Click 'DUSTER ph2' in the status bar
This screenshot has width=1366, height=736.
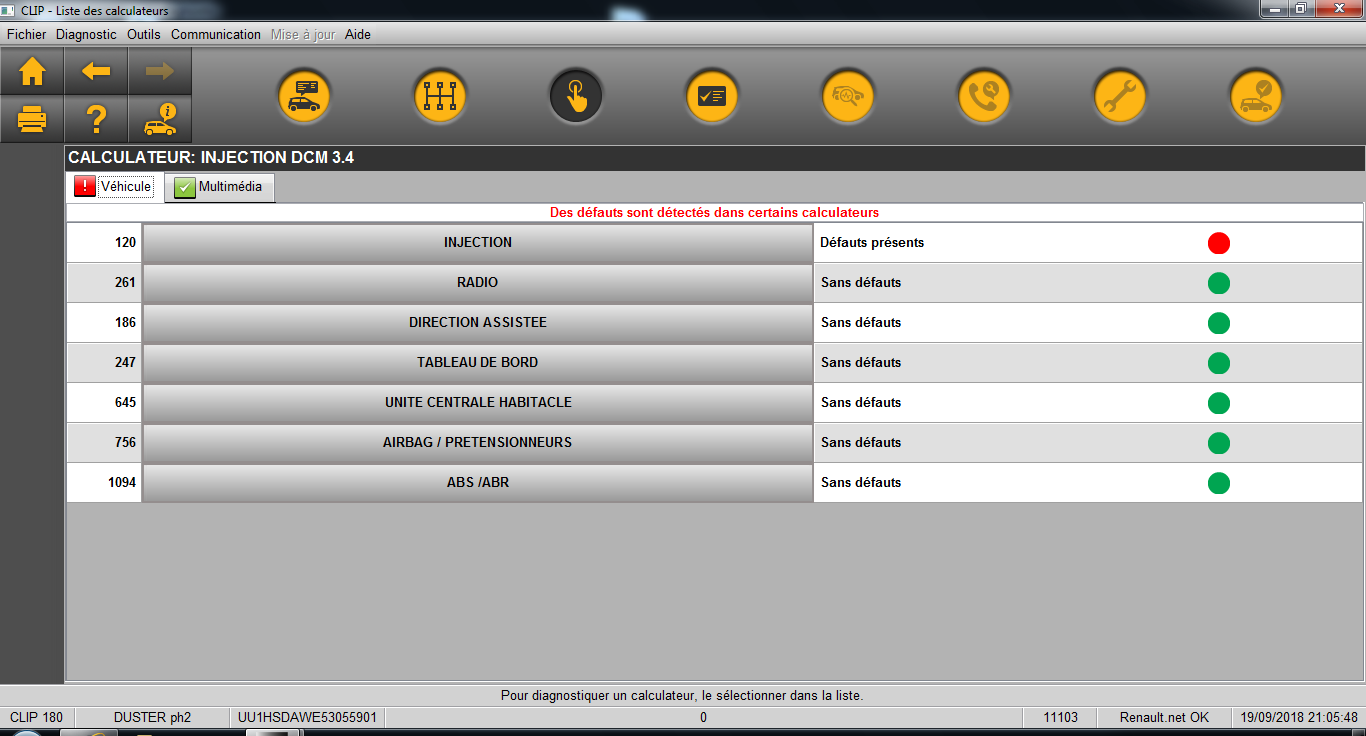pyautogui.click(x=152, y=718)
